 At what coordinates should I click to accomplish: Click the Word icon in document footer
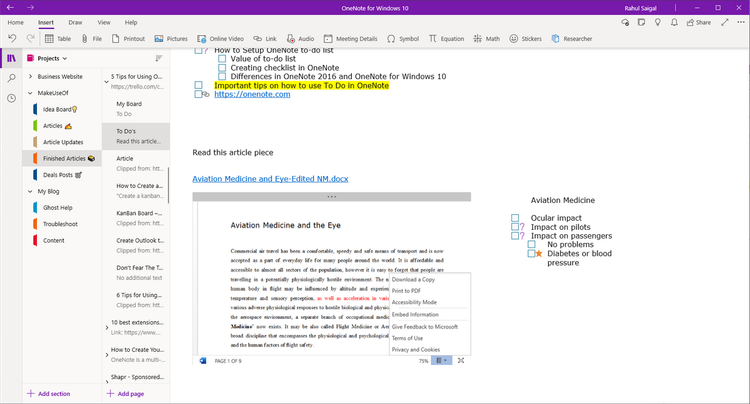[203, 360]
